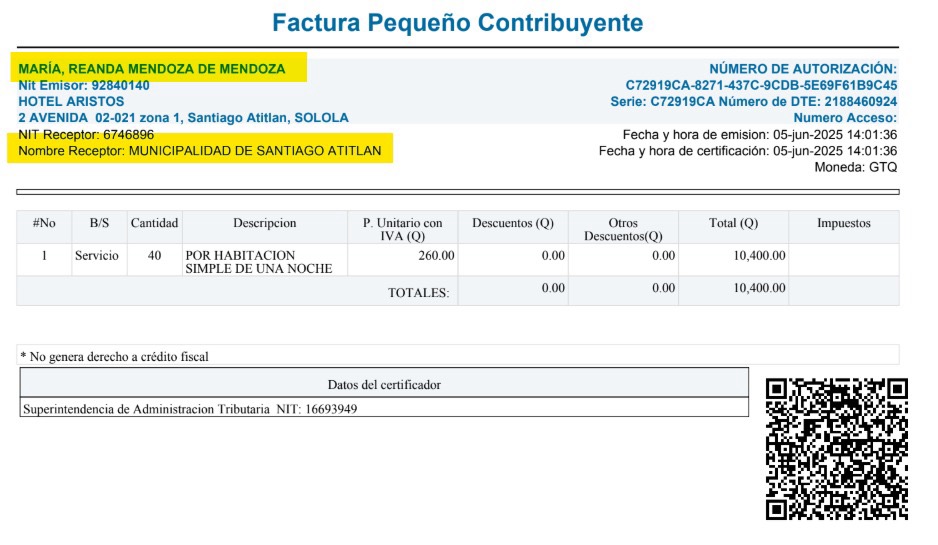Click the HOTEL ARISTOS name

71,102
